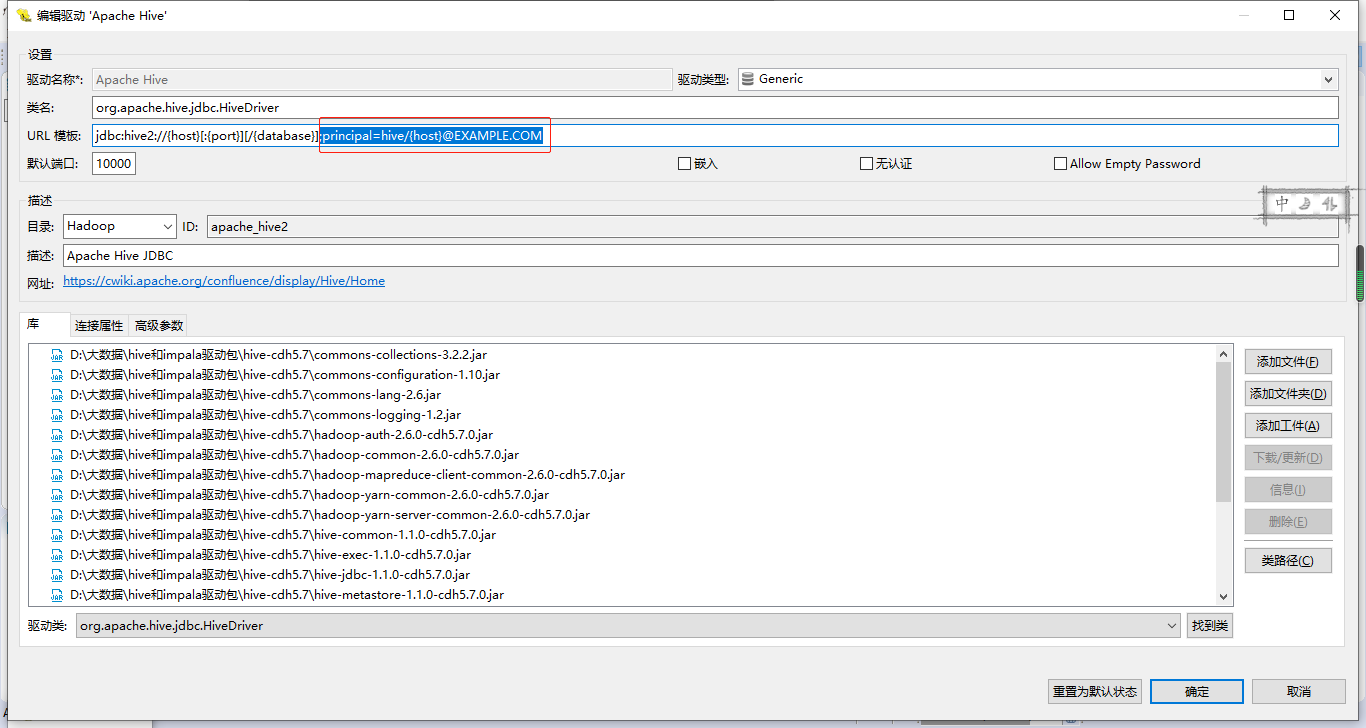
Task: Click jar icon of commons-logging-1.2.jar
Action: coord(58,415)
